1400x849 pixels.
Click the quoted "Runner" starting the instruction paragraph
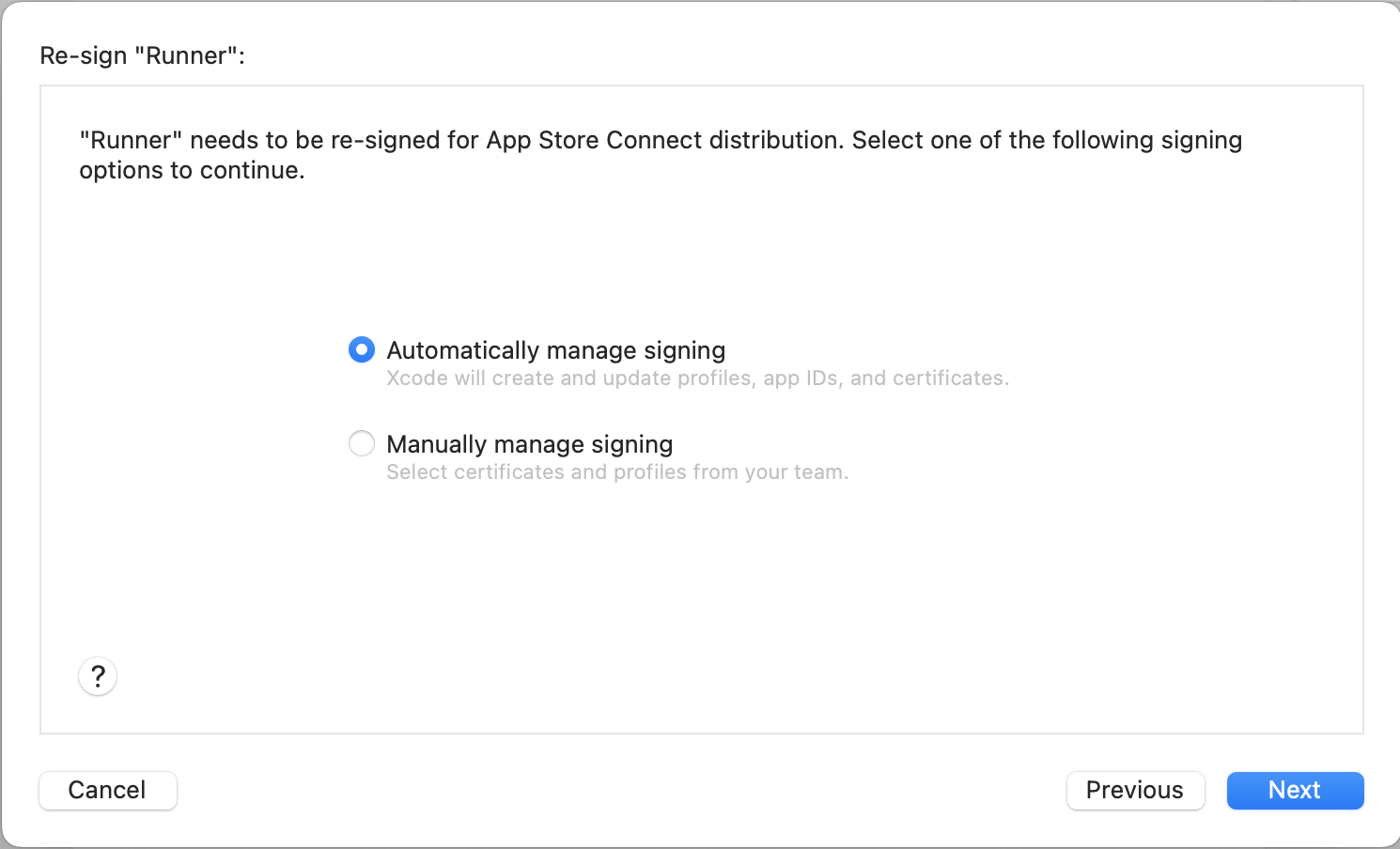pyautogui.click(x=131, y=140)
